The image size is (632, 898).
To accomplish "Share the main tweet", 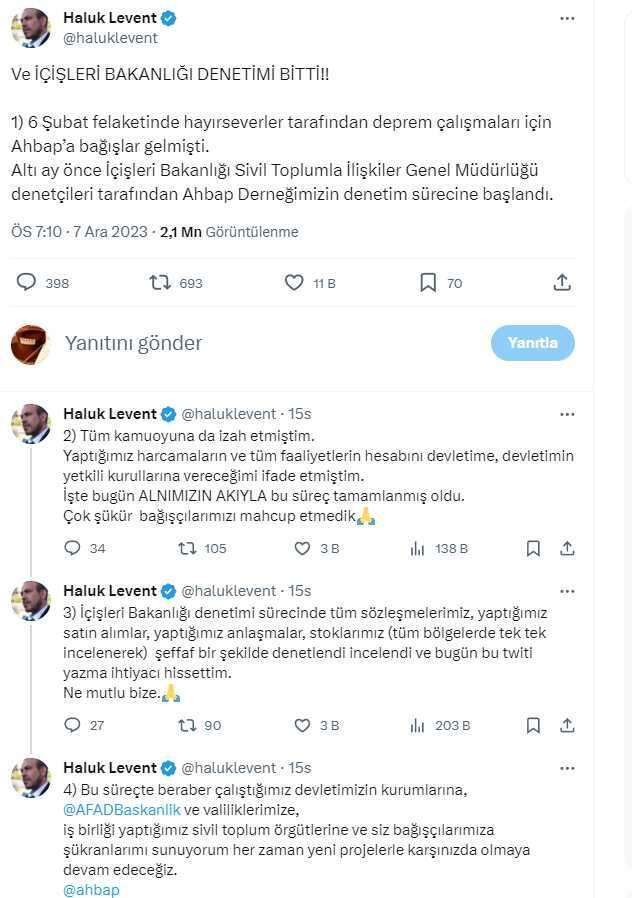I will pyautogui.click(x=562, y=282).
